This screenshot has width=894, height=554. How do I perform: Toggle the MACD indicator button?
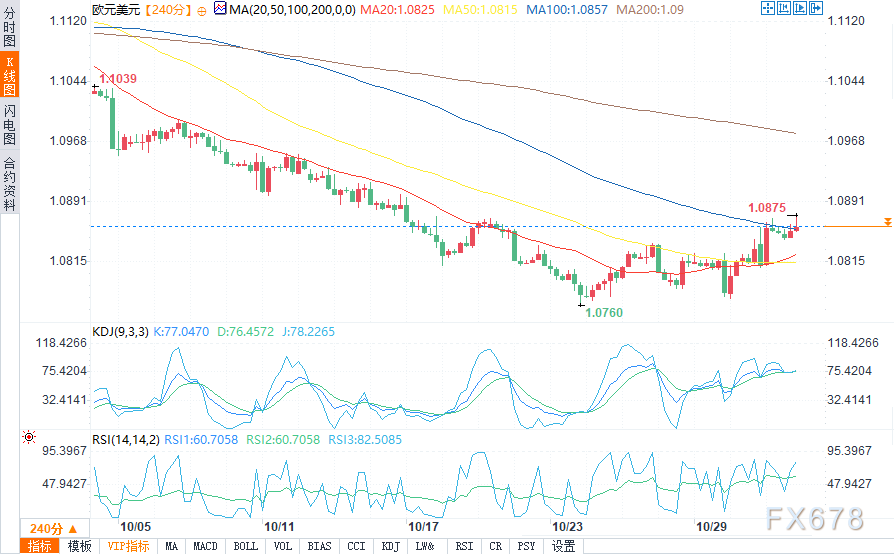(205, 546)
